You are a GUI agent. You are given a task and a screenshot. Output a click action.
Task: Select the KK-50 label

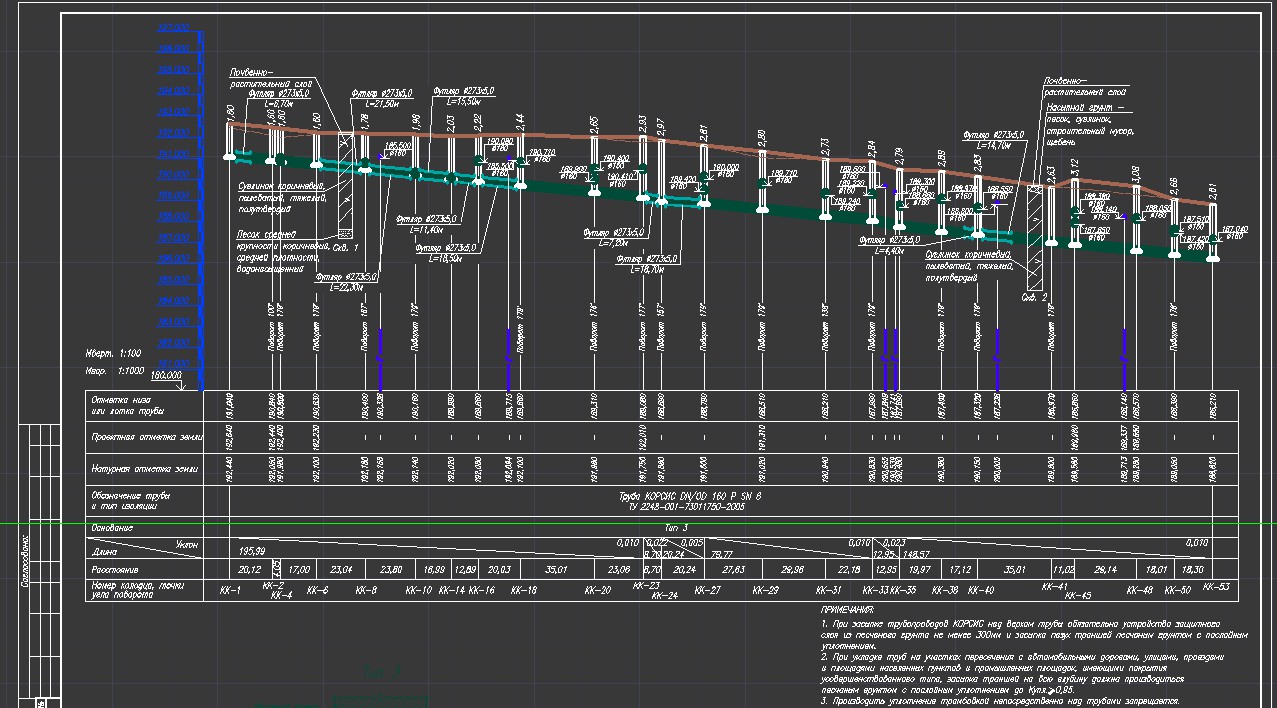click(1178, 590)
